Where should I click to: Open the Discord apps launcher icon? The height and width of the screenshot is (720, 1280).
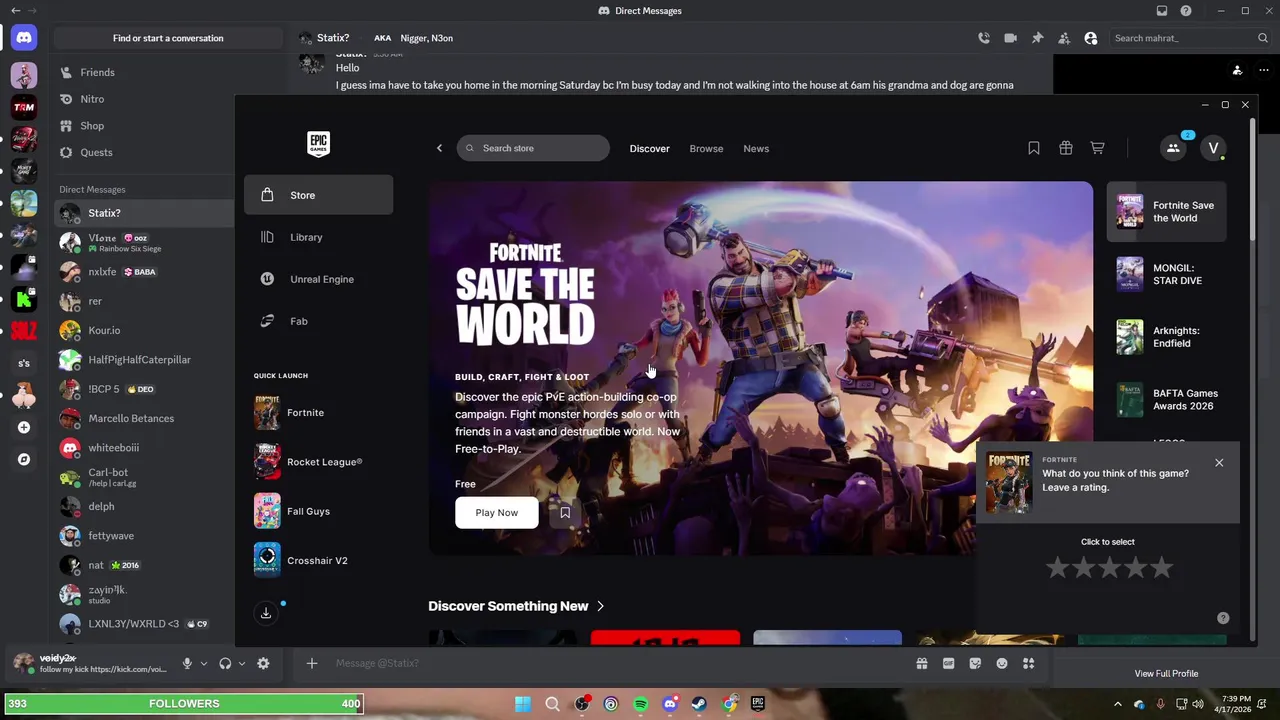click(x=1028, y=663)
